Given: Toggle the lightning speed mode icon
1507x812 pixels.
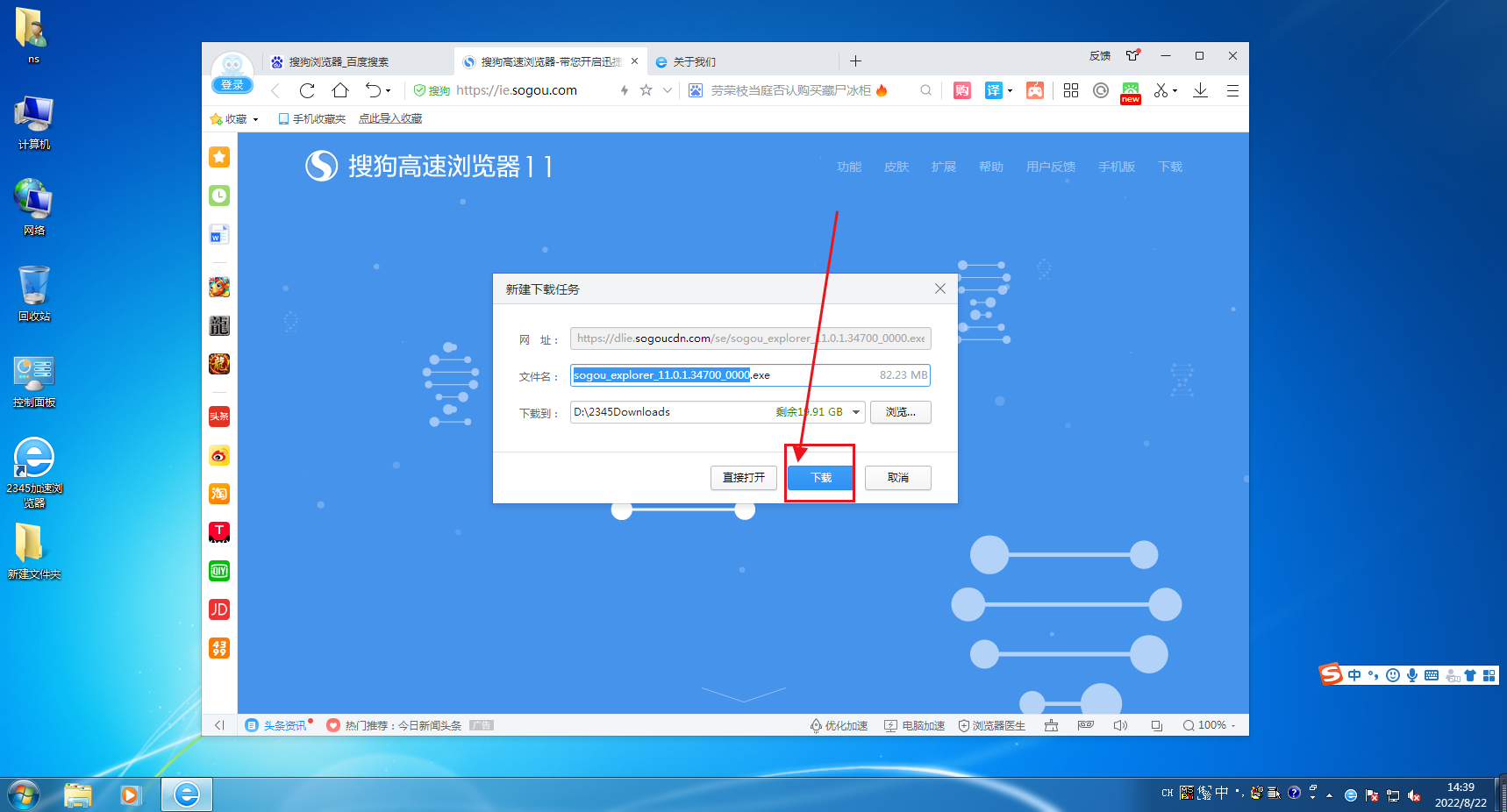Looking at the screenshot, I should 625,90.
